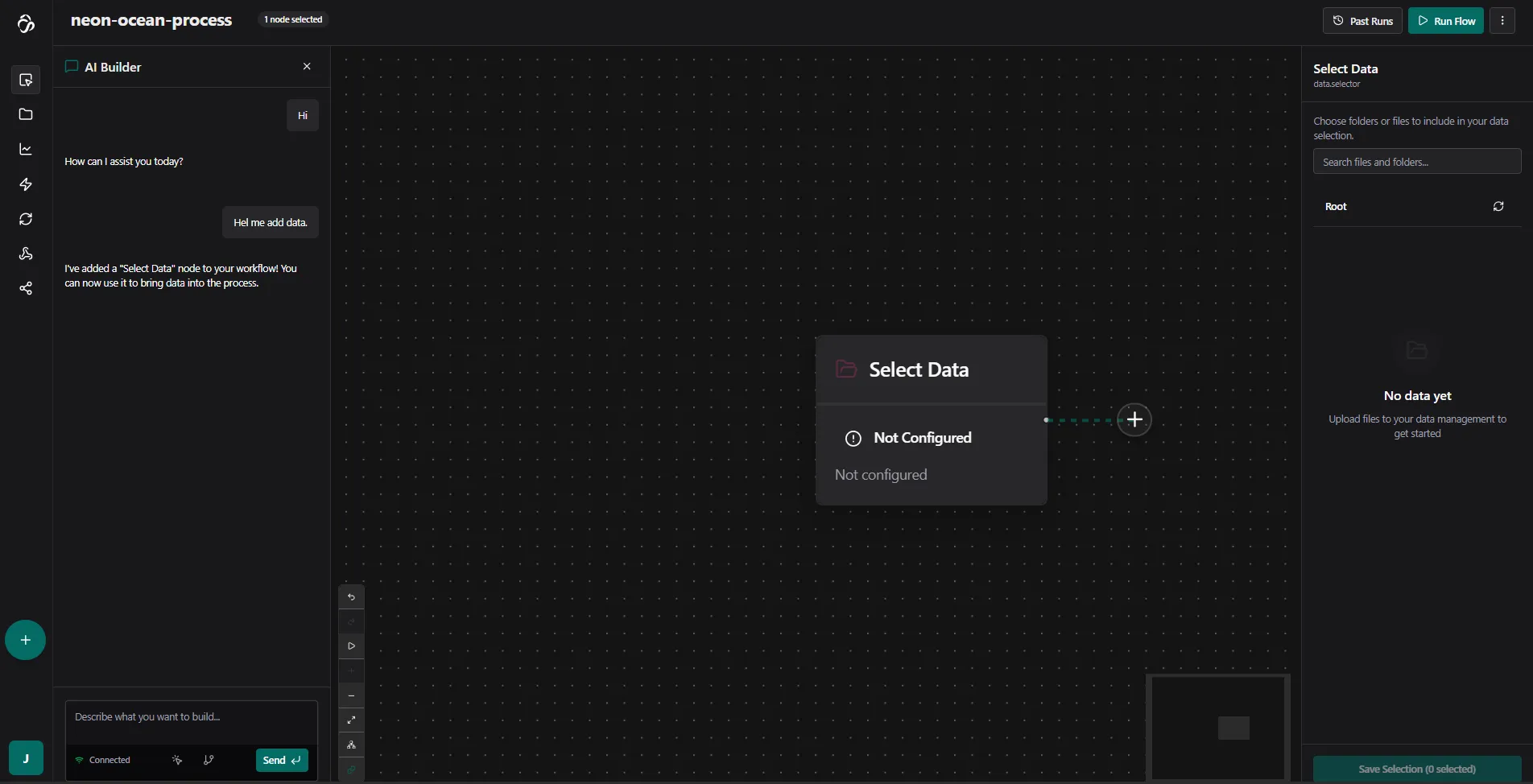Click the auto-layout hierarchy icon
This screenshot has width=1533, height=784.
[351, 745]
